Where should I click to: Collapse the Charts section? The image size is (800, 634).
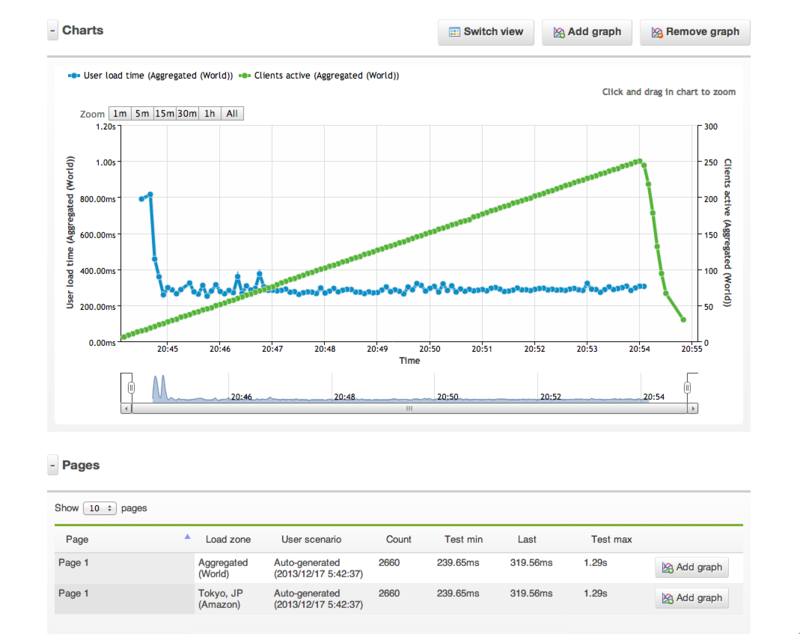tap(53, 31)
